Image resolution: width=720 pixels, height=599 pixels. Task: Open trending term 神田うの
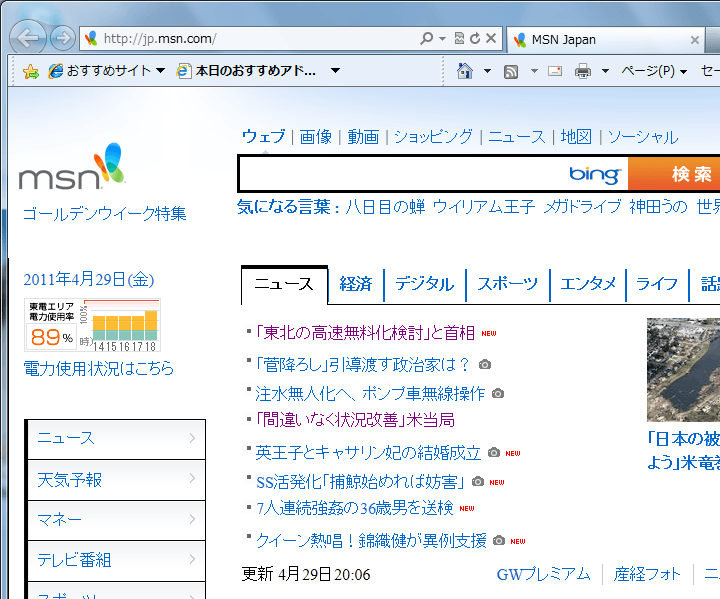pos(658,207)
